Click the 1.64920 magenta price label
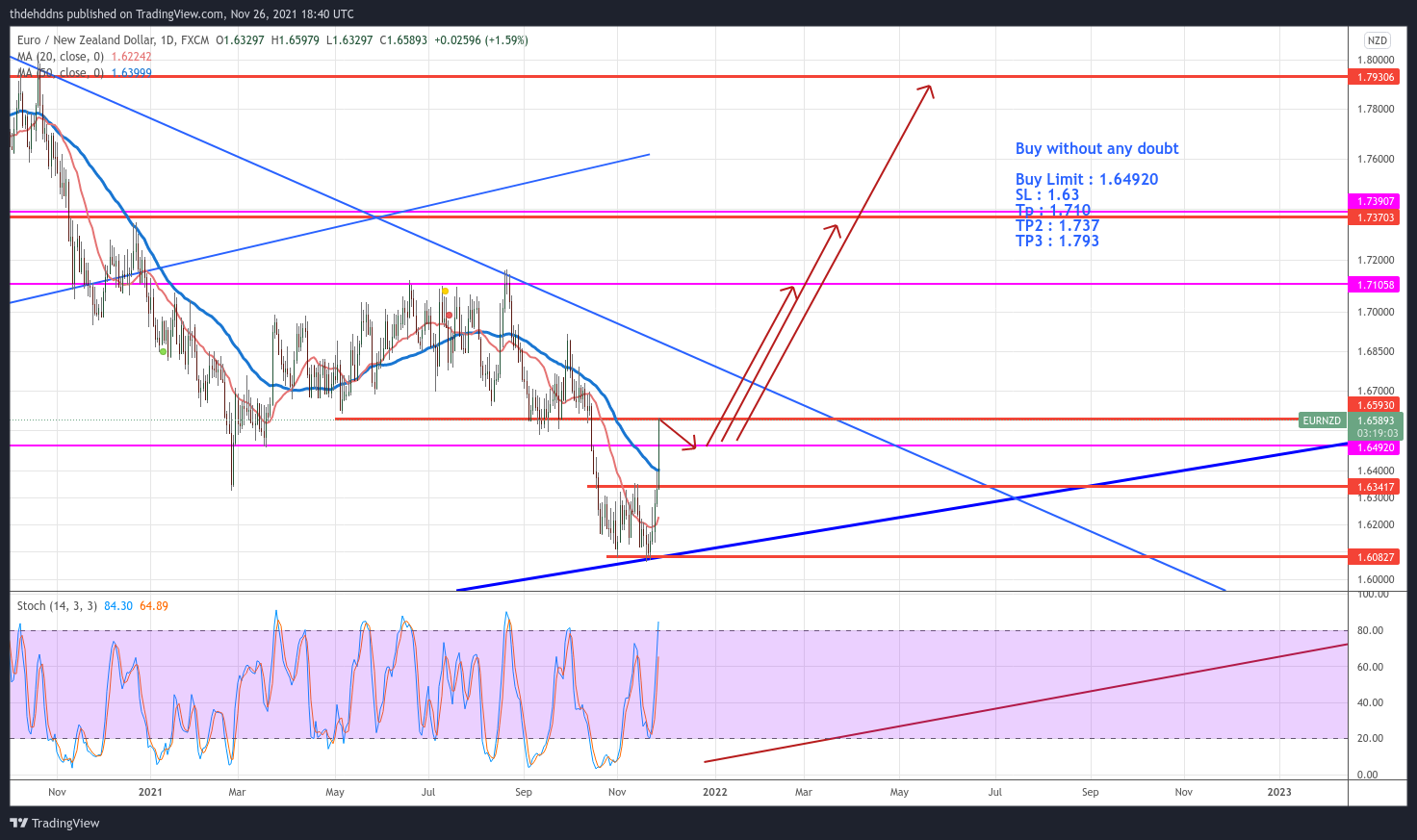The width and height of the screenshot is (1417, 840). point(1377,447)
